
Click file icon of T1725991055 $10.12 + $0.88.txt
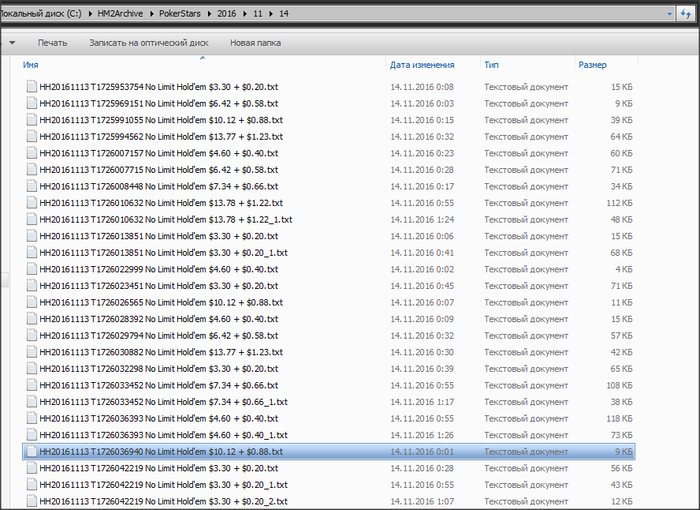[x=31, y=120]
